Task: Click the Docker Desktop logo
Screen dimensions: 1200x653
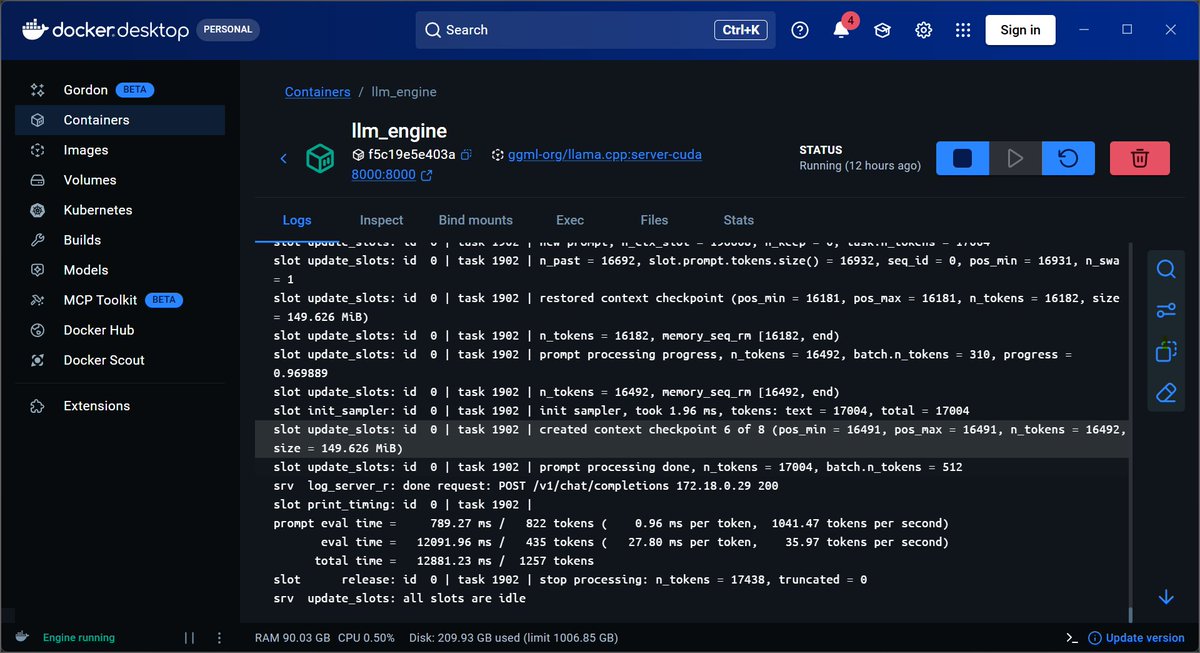Action: [105, 30]
